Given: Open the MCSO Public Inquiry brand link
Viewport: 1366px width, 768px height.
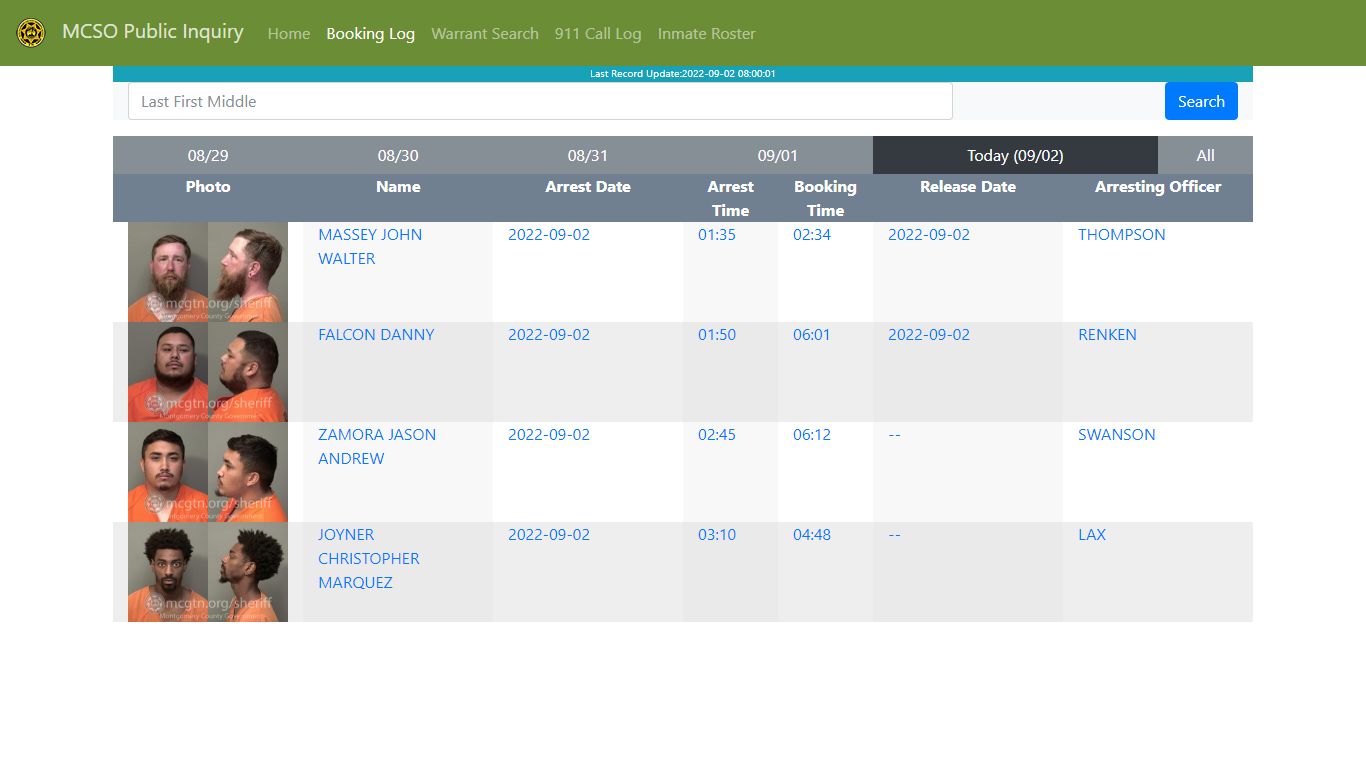Looking at the screenshot, I should click(153, 32).
